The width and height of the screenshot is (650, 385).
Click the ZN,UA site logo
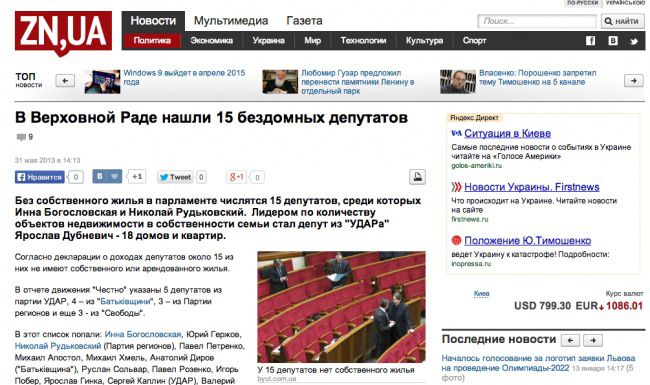pyautogui.click(x=63, y=33)
